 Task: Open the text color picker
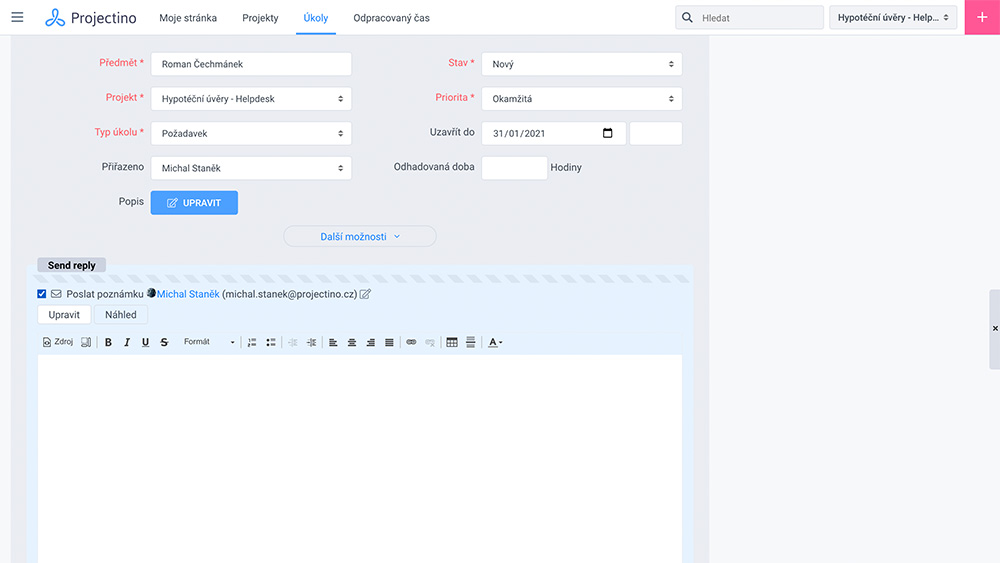[495, 342]
